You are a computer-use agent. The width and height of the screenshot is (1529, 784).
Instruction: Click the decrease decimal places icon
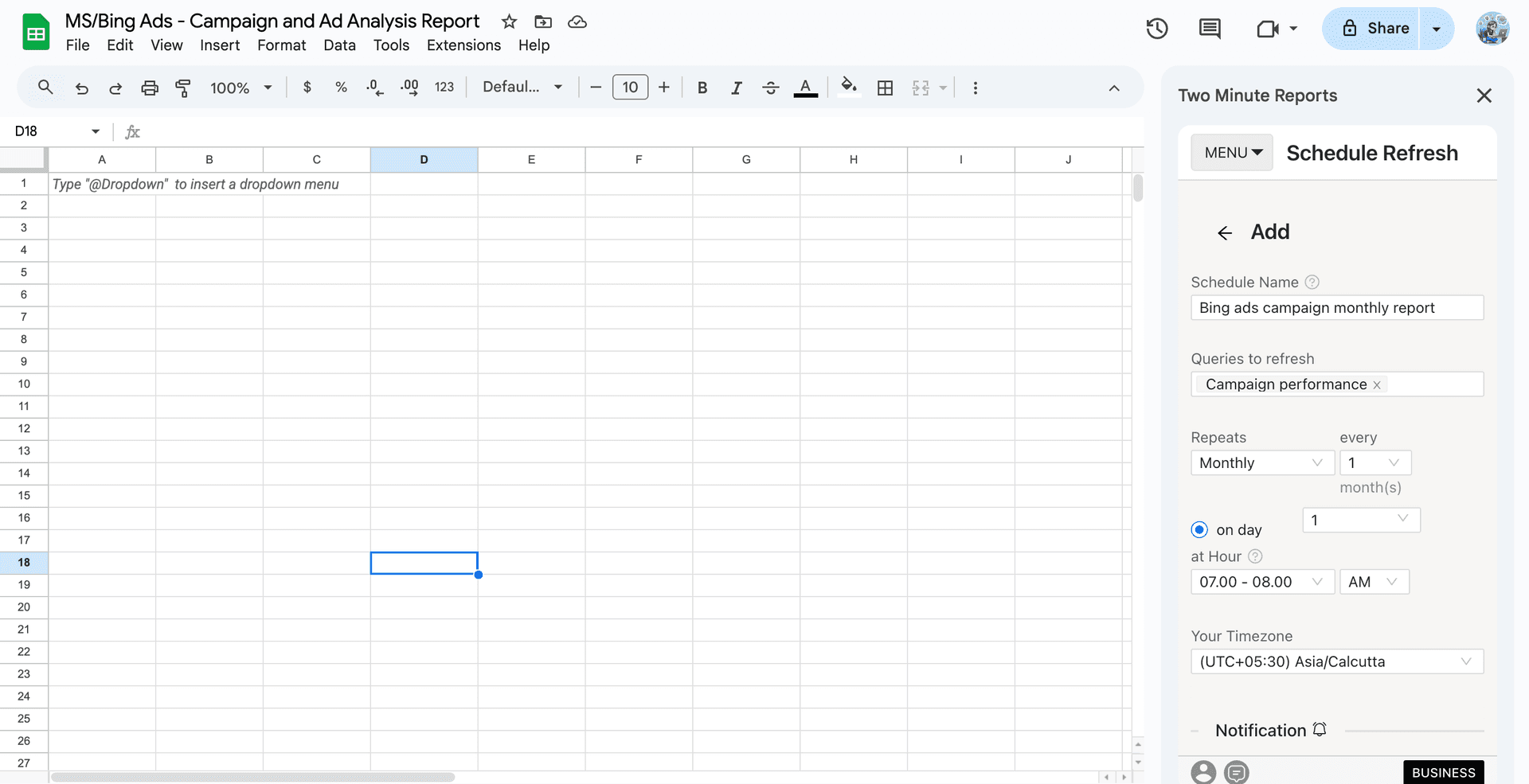[373, 88]
